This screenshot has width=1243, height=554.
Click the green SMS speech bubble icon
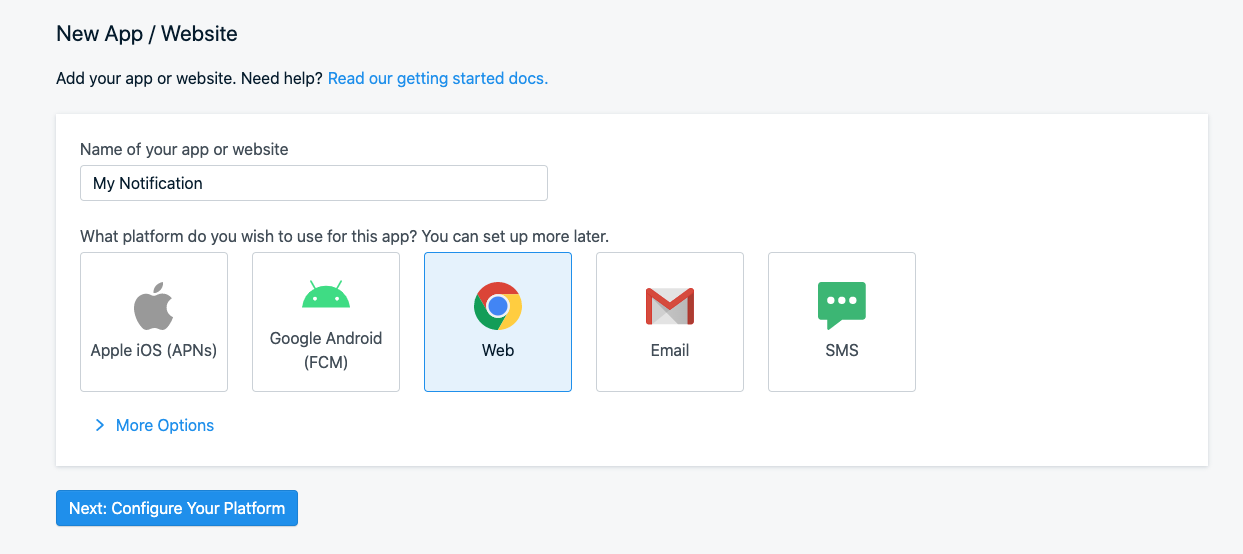tap(842, 305)
